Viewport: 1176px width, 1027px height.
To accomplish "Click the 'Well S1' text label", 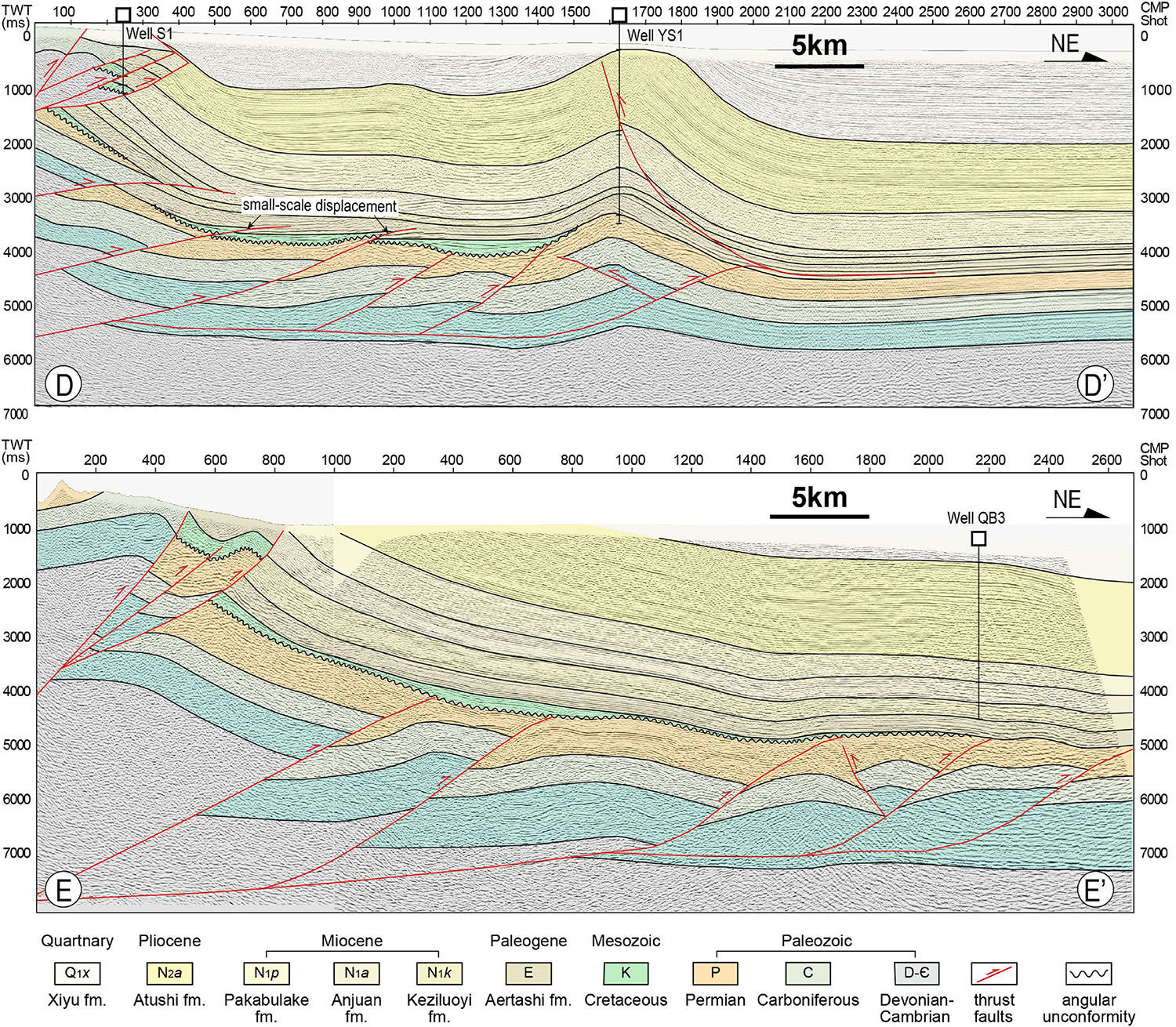I will coord(148,34).
